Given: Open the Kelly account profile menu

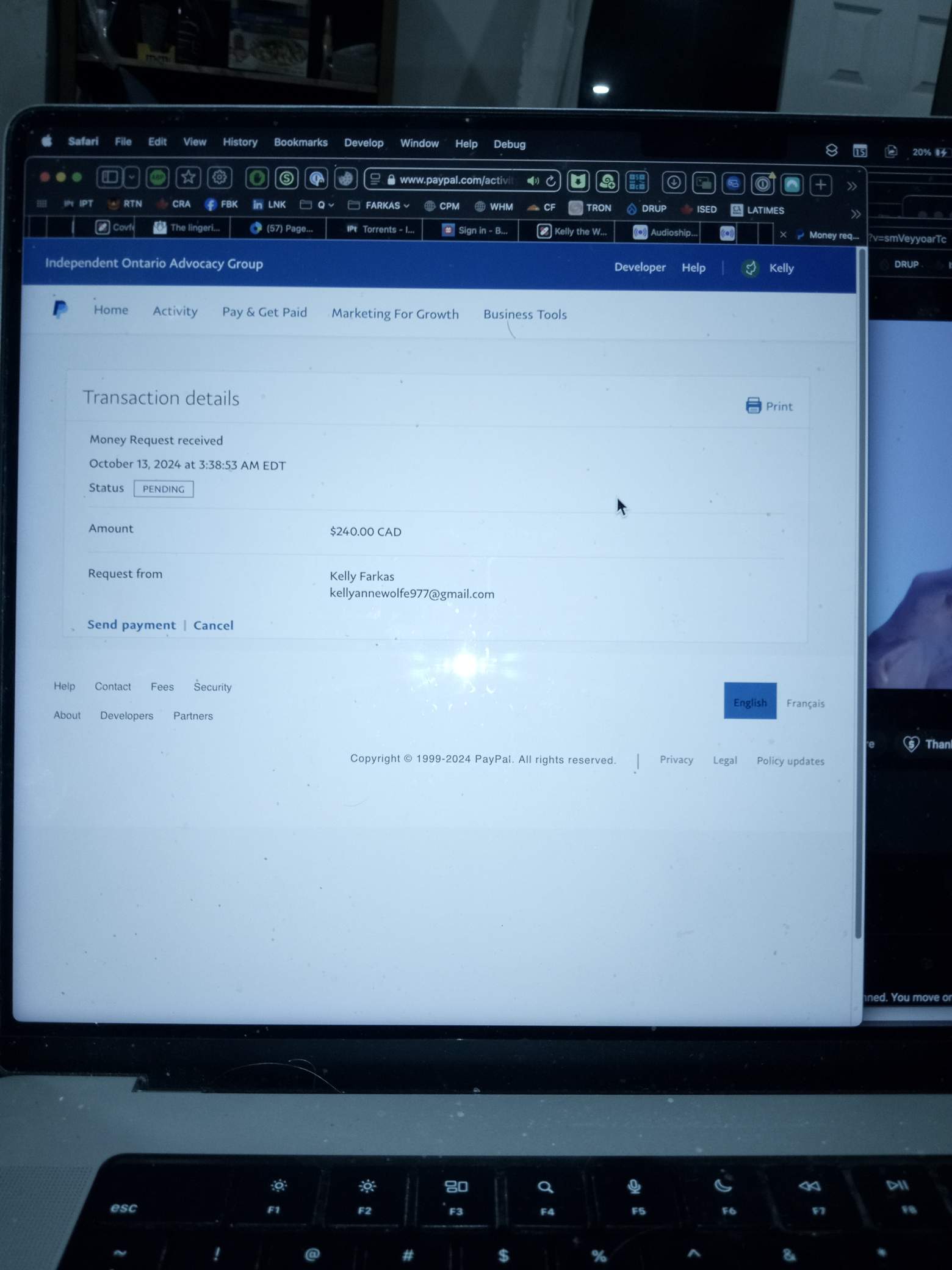Looking at the screenshot, I should [x=768, y=268].
